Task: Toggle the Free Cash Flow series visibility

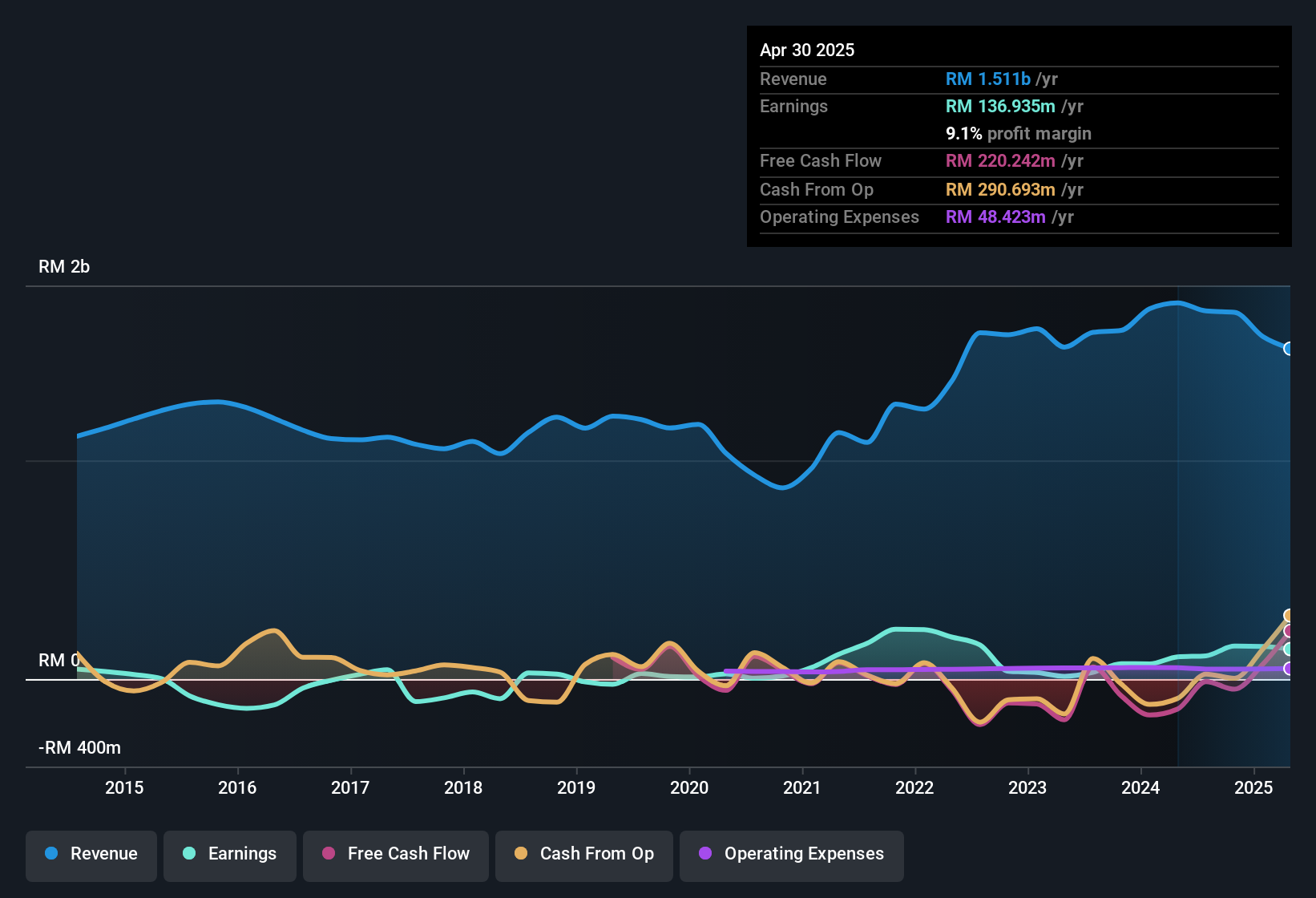Action: click(x=395, y=854)
